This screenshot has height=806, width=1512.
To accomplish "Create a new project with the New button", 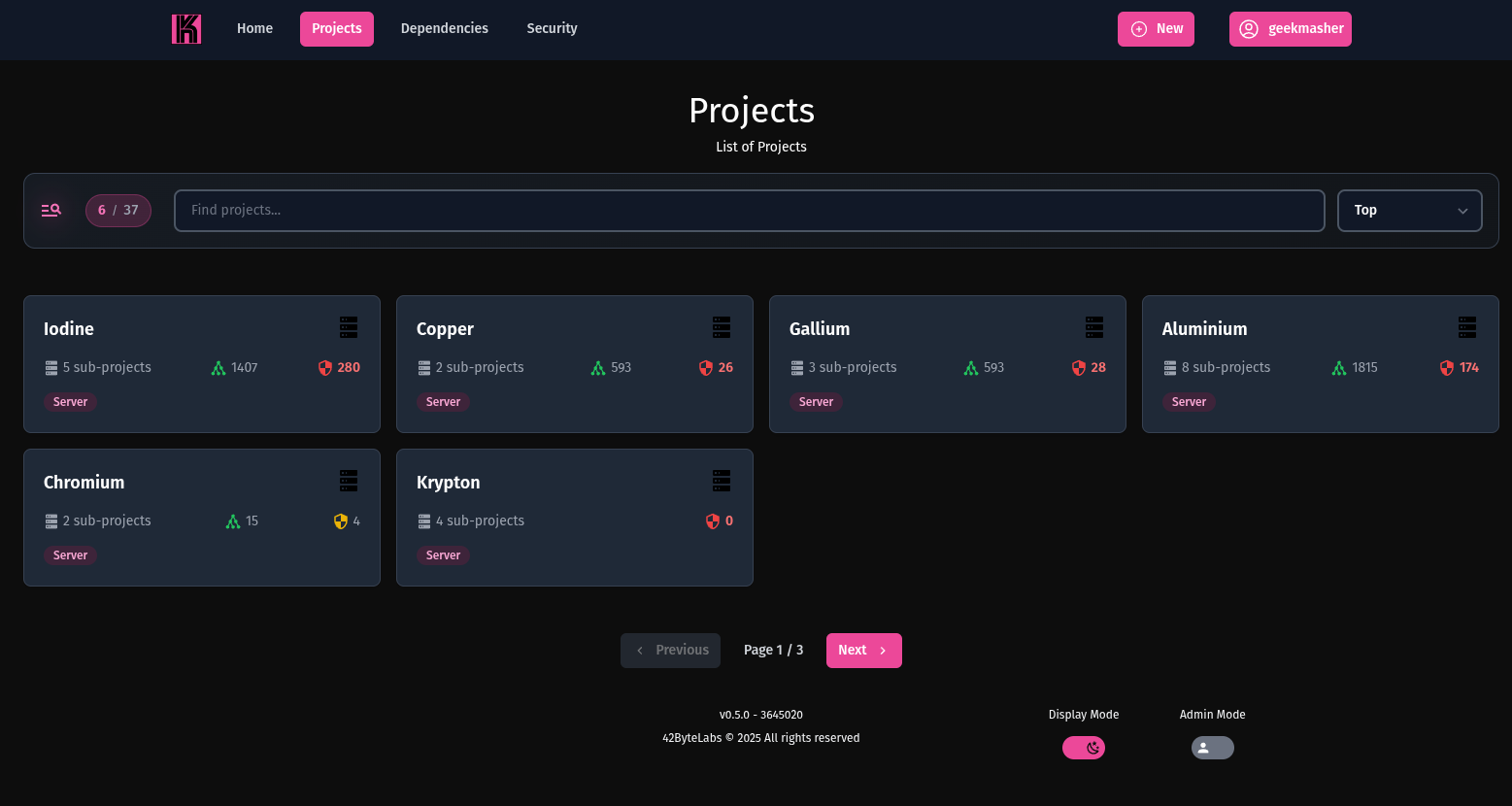I will coord(1156,29).
